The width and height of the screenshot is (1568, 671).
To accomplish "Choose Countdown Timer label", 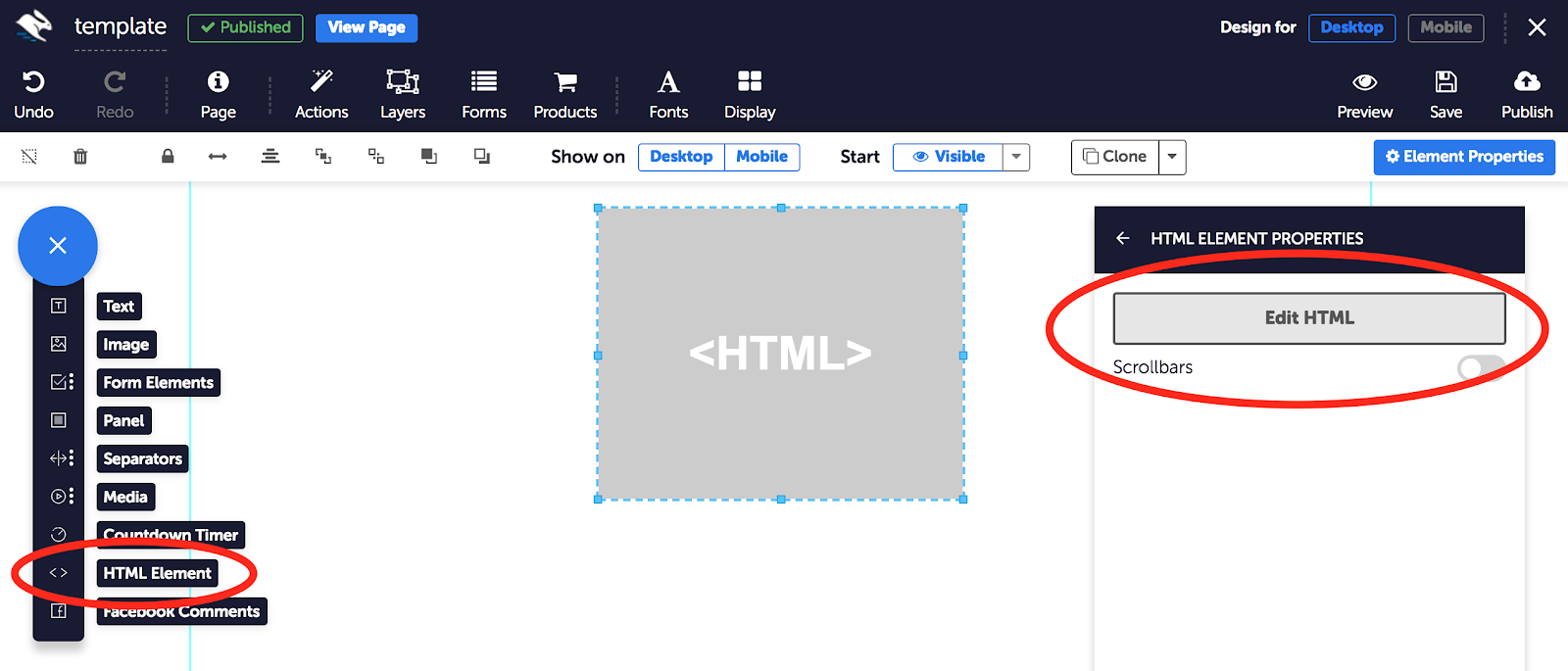I will click(171, 536).
